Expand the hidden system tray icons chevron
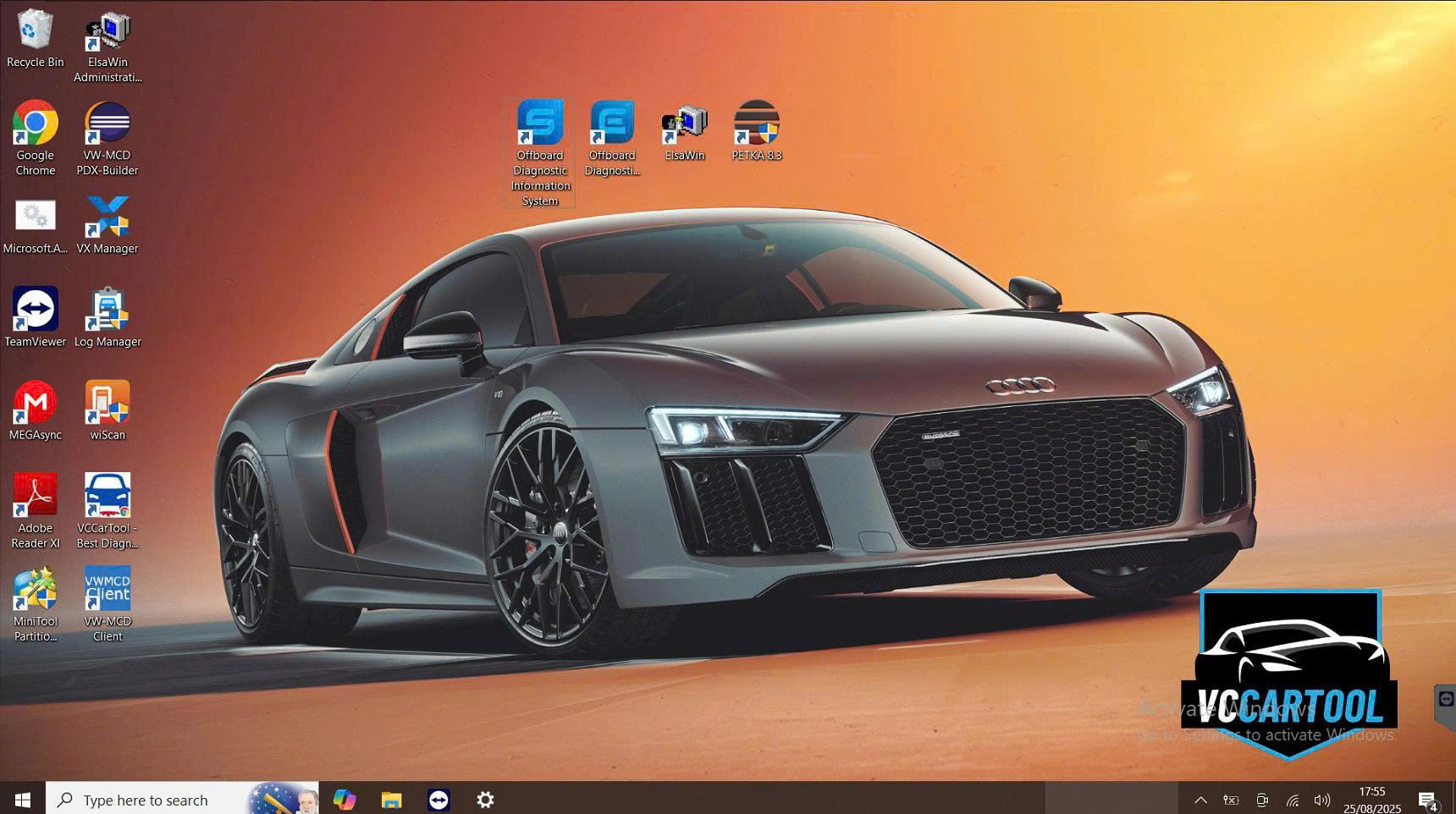Image resolution: width=1456 pixels, height=814 pixels. (1200, 800)
